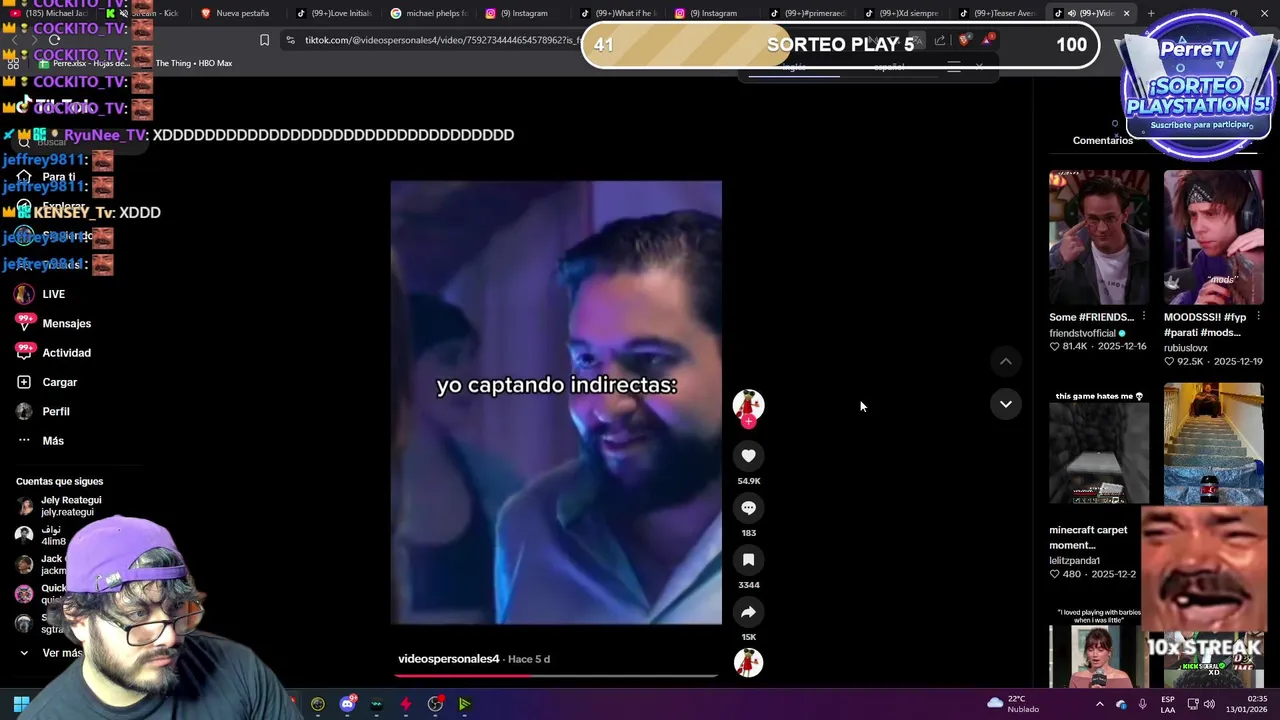
Task: Open the spinning sound disc avatar
Action: coord(748,662)
